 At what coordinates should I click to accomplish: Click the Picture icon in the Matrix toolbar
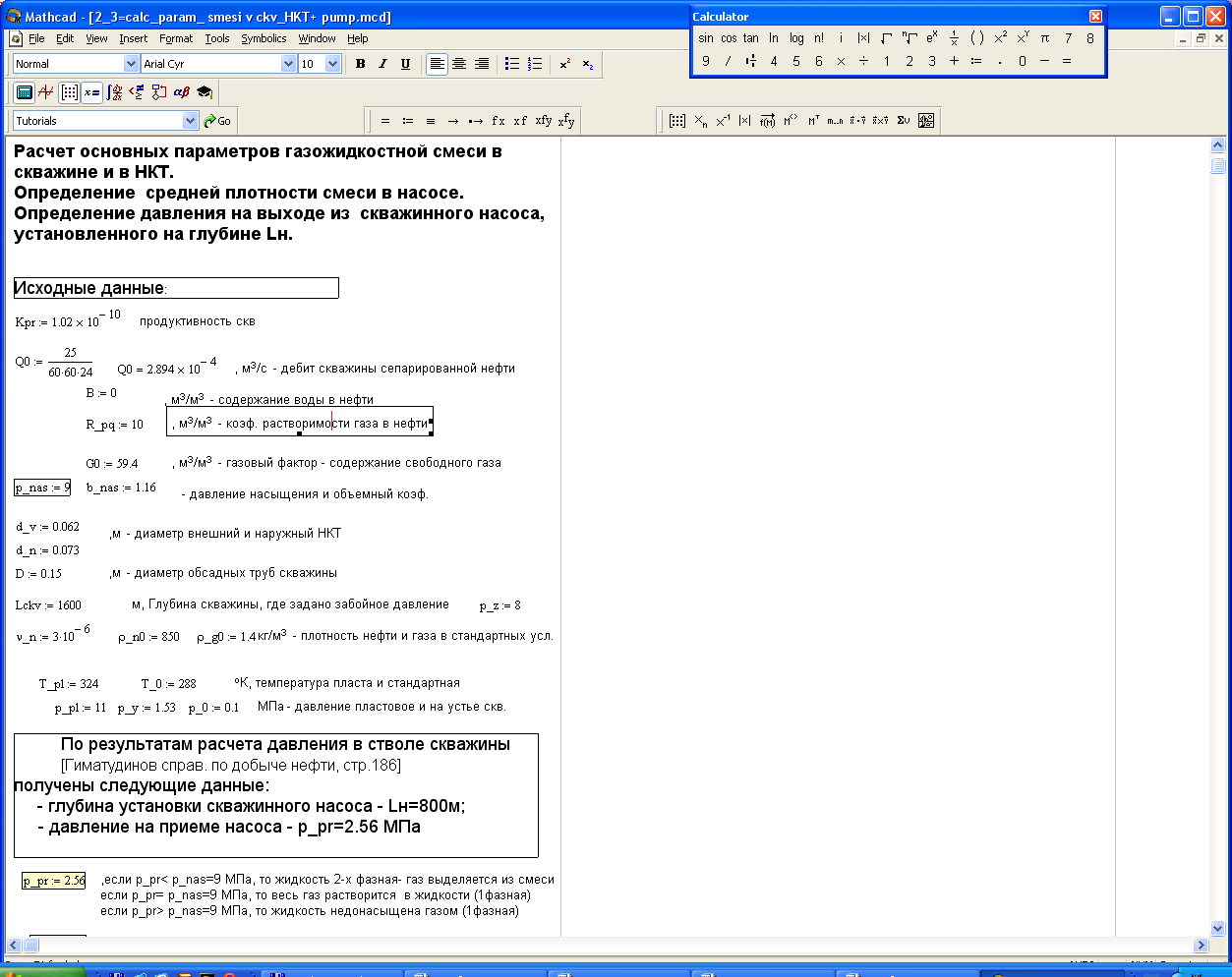coord(926,121)
